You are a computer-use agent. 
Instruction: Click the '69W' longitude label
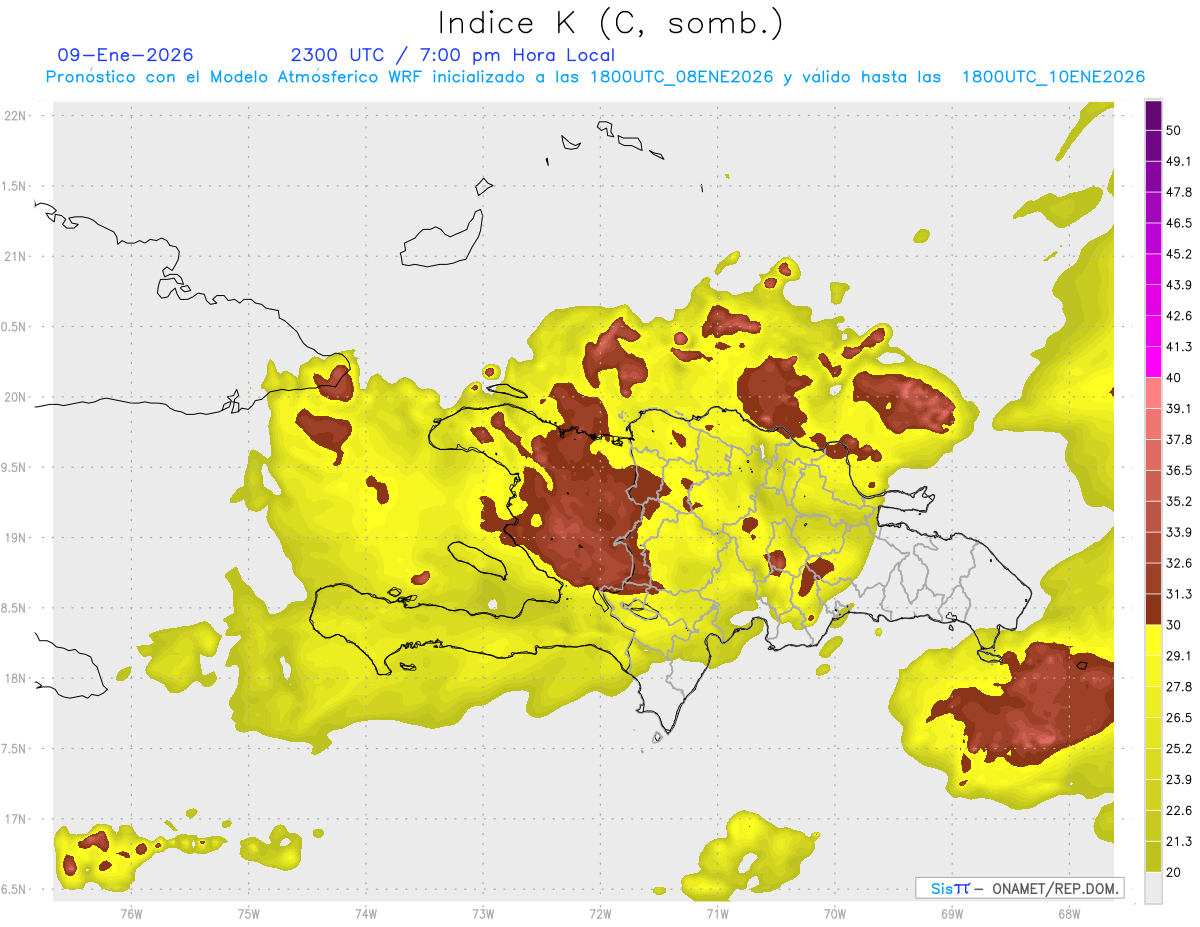[952, 914]
